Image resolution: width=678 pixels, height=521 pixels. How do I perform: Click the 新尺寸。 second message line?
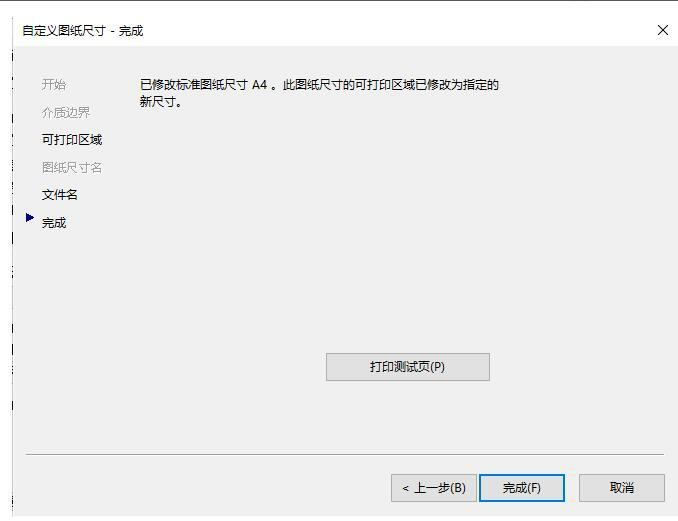pyautogui.click(x=161, y=102)
